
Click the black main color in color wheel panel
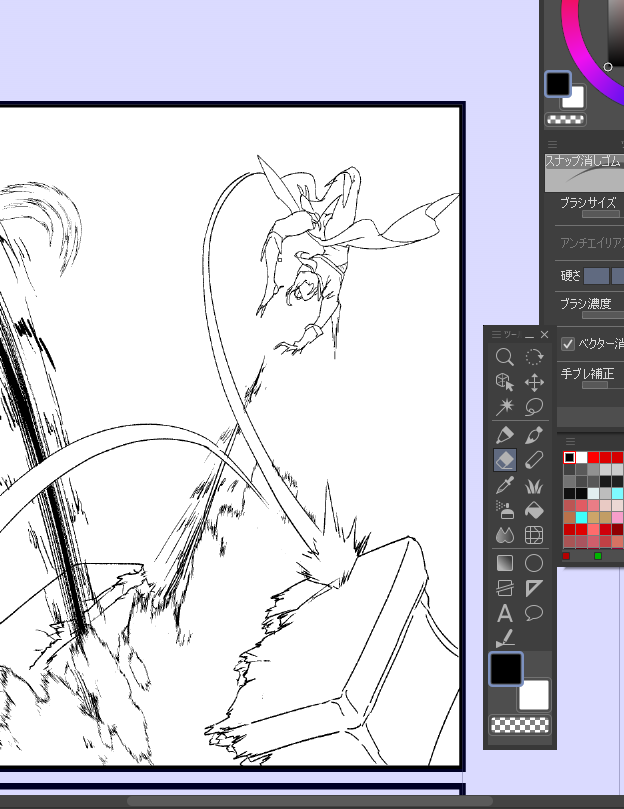pyautogui.click(x=557, y=84)
